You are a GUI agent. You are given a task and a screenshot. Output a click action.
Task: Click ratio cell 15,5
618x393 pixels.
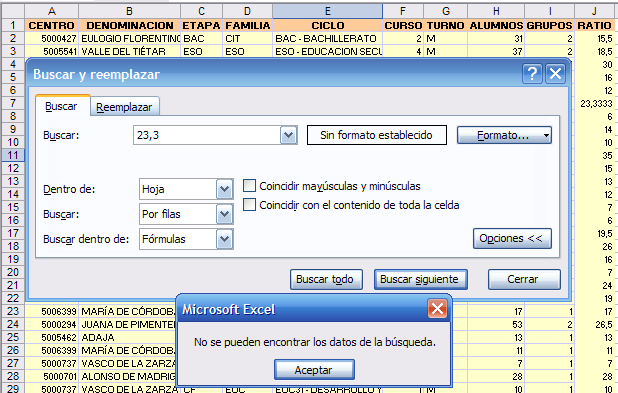594,38
